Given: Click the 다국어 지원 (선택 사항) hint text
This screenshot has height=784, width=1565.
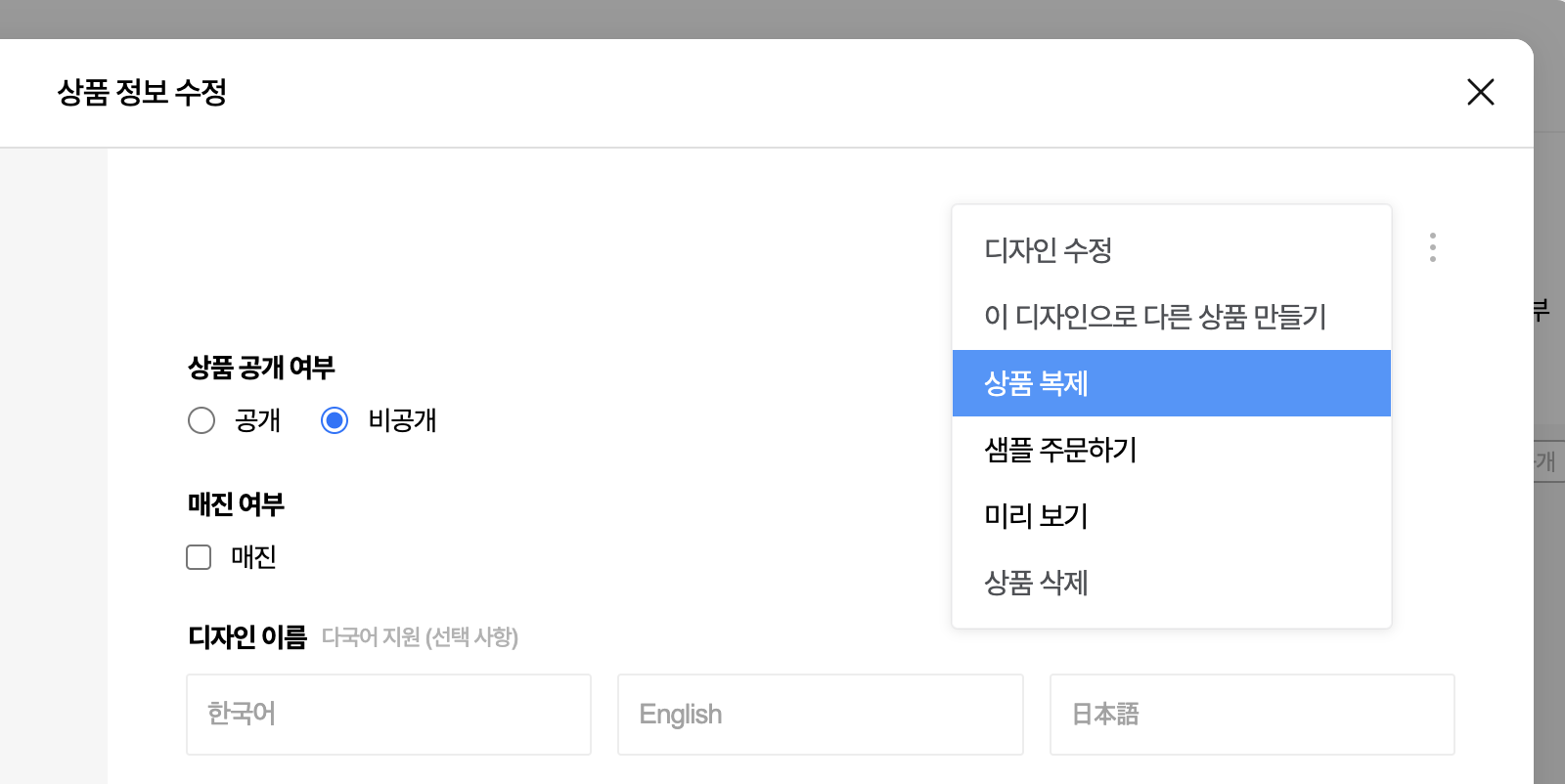Looking at the screenshot, I should (x=420, y=637).
